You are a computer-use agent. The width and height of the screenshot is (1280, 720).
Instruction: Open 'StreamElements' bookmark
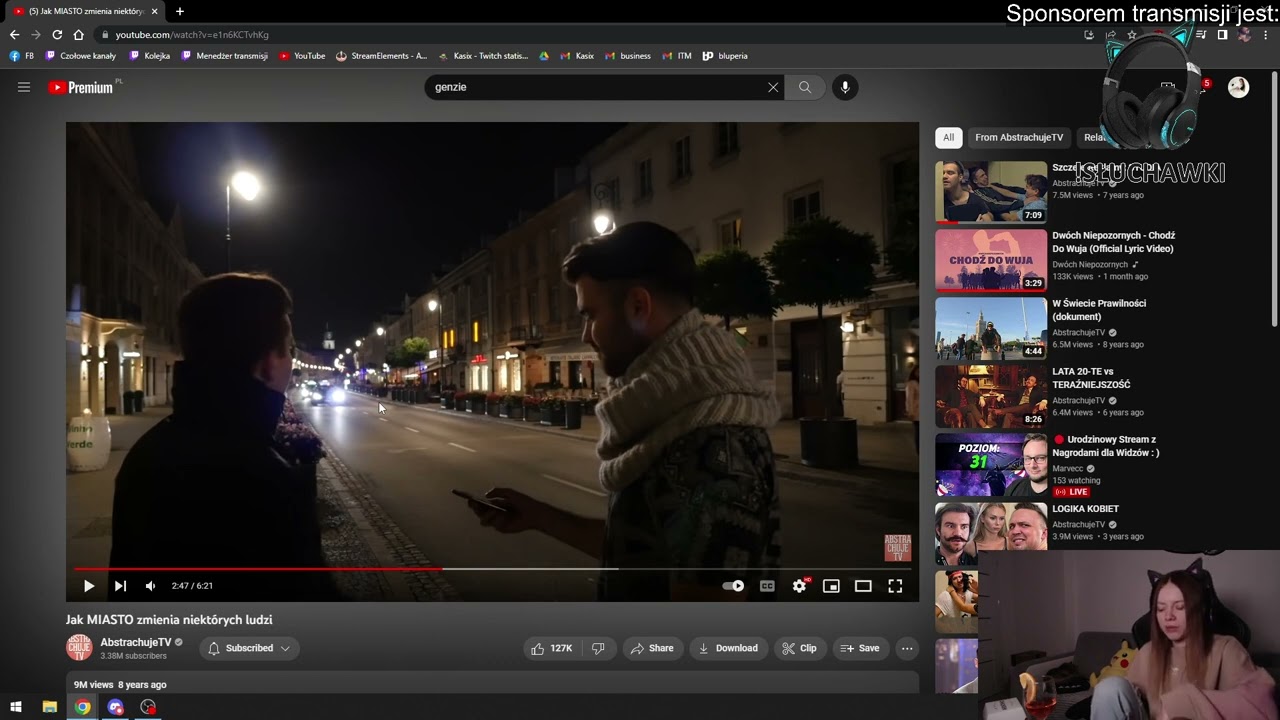[x=381, y=56]
